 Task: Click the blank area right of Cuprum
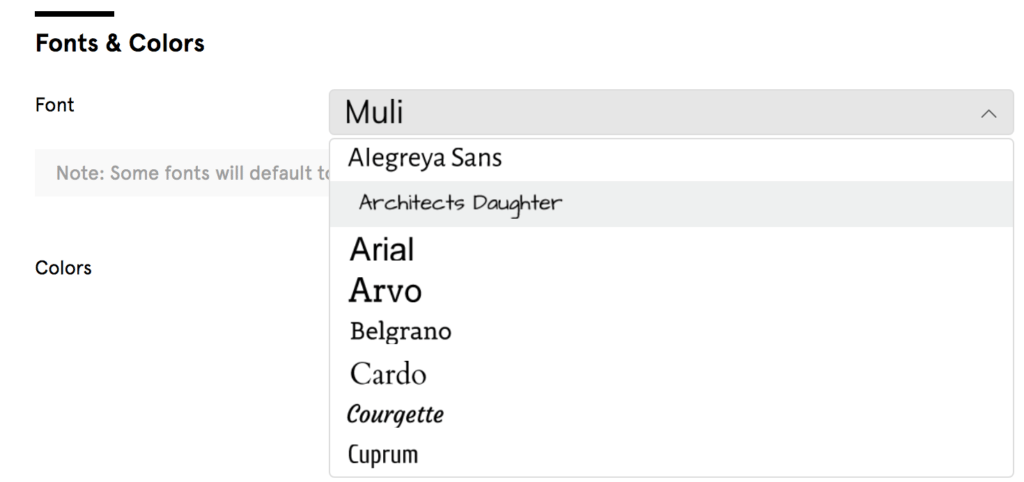pos(715,455)
